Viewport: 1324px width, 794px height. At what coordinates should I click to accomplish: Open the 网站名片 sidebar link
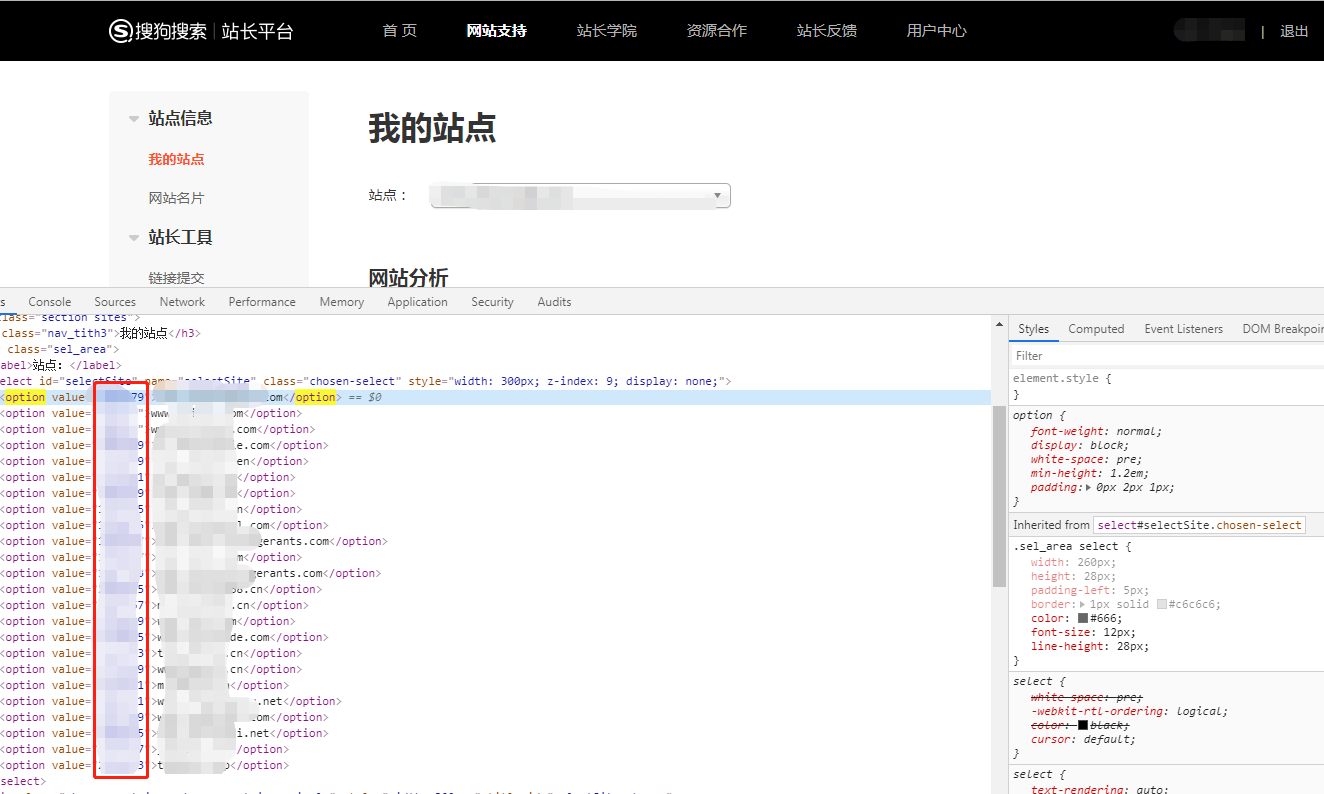pos(176,198)
